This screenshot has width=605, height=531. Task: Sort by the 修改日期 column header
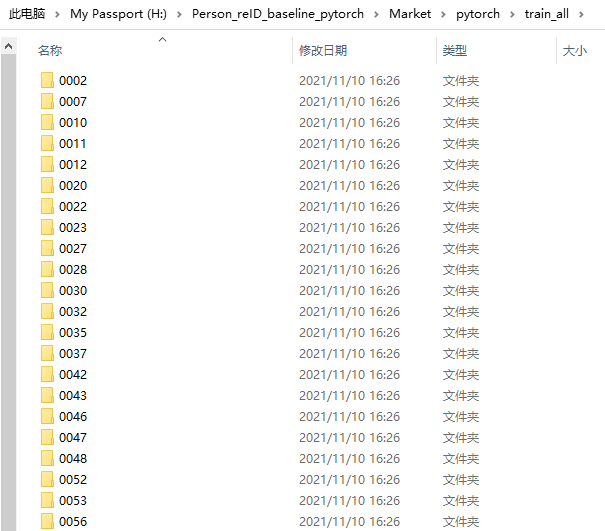point(323,51)
